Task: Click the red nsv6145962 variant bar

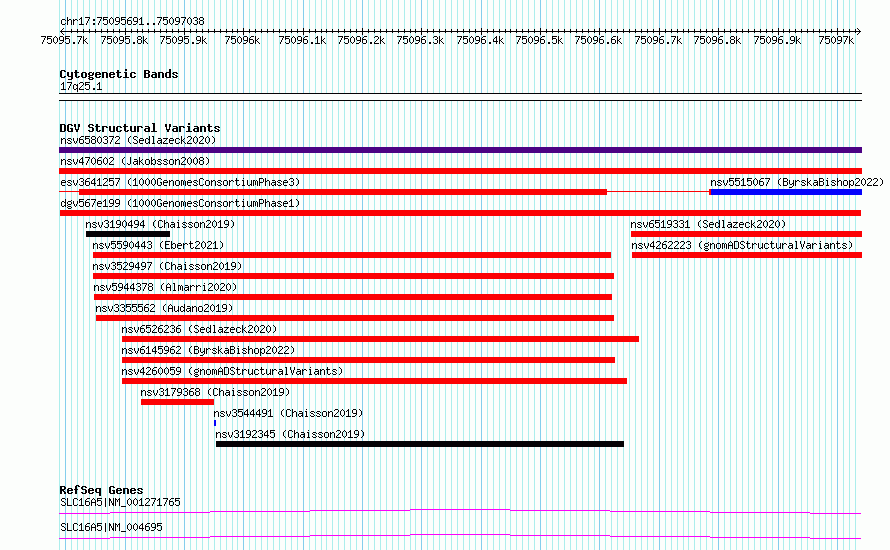Action: point(368,360)
